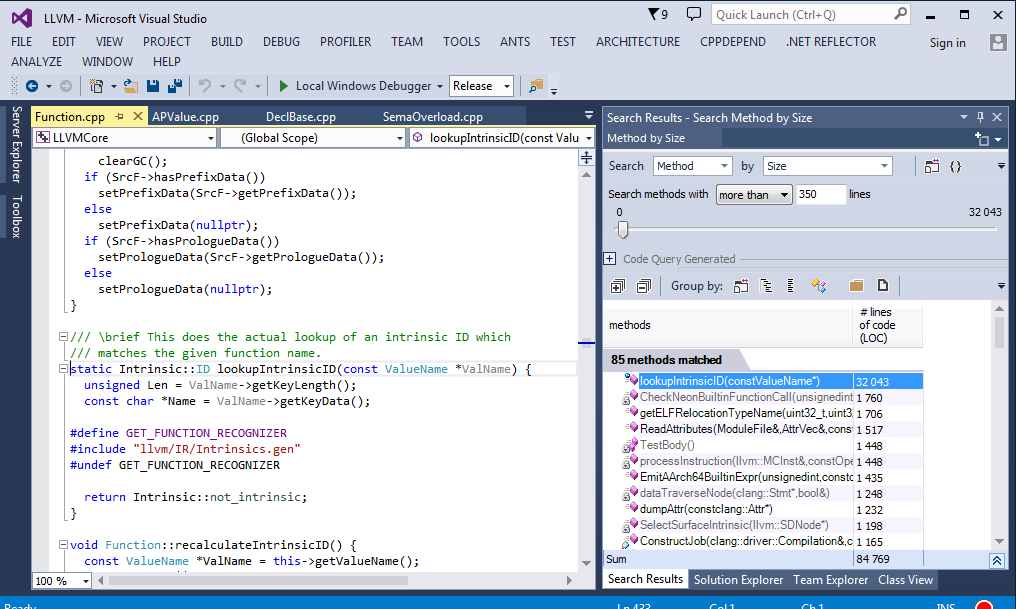Toggle the pin on the Function.cpp tab
Image resolution: width=1016 pixels, height=609 pixels.
coord(119,117)
